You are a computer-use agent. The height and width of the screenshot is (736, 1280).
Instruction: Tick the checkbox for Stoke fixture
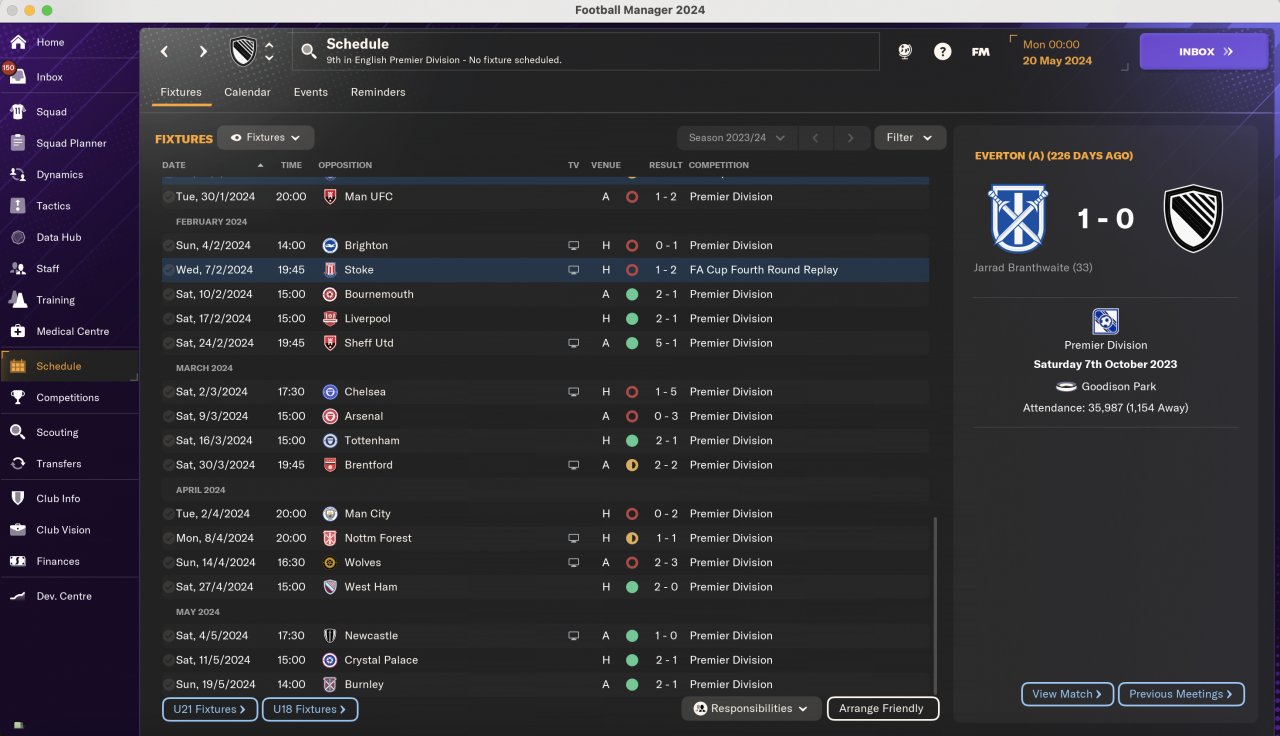168,270
